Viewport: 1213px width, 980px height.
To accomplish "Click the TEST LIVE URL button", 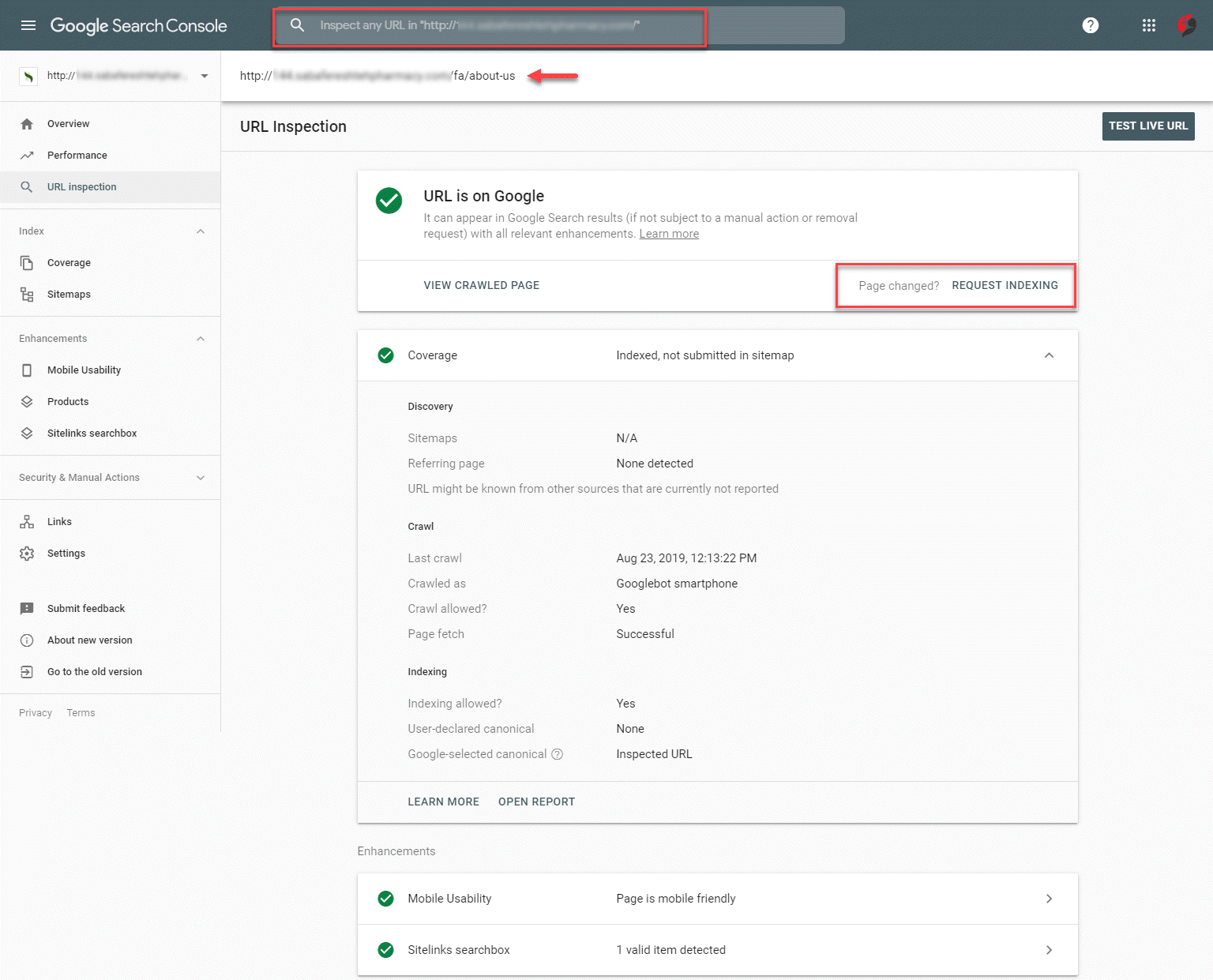I will click(1147, 126).
